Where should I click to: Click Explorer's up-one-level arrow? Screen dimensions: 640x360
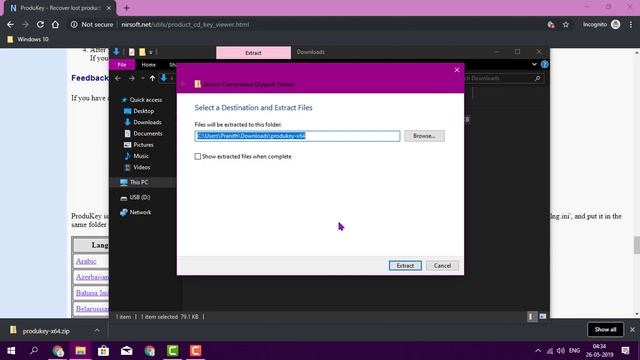152,78
